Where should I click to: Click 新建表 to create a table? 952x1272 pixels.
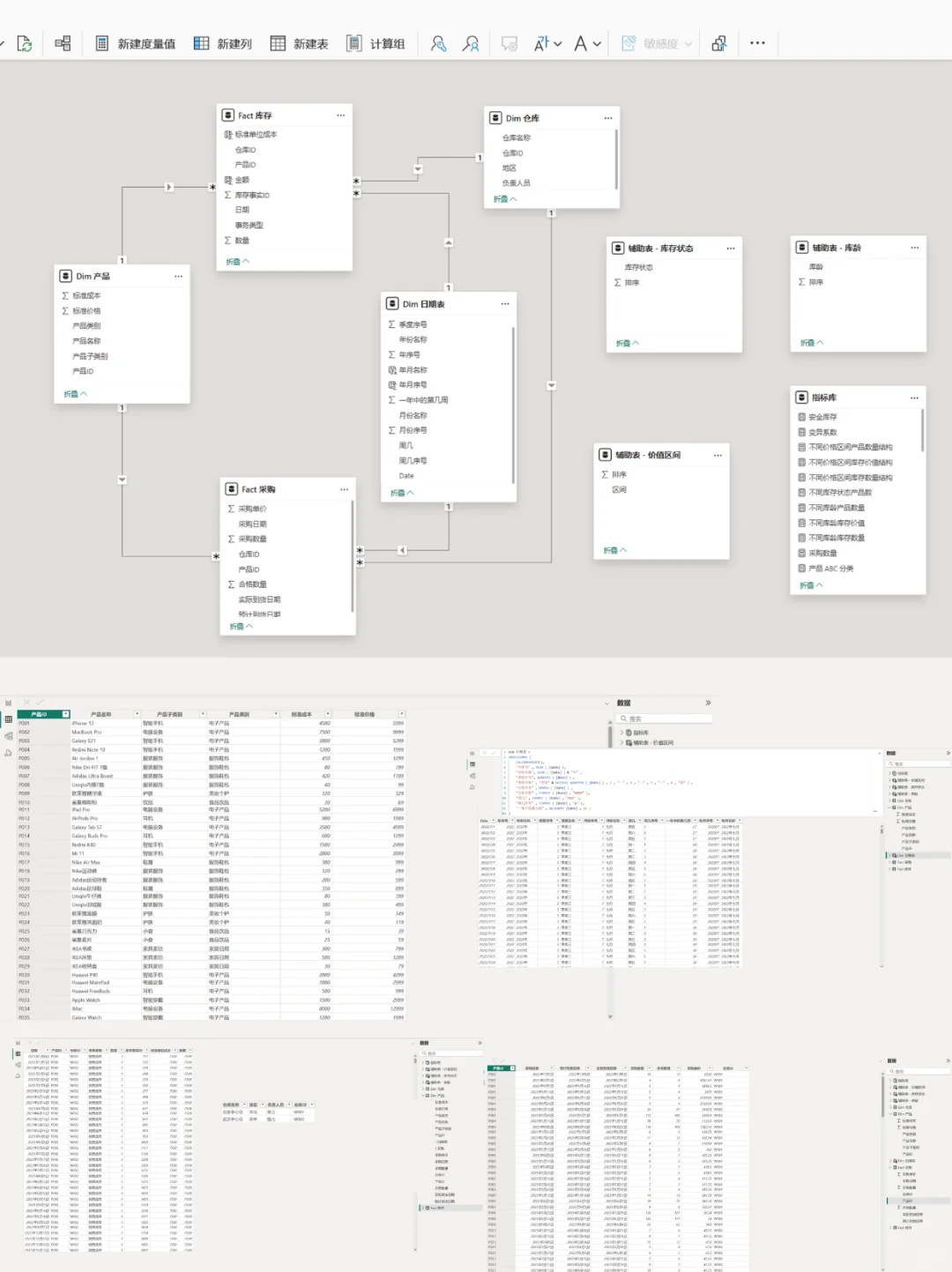point(300,43)
